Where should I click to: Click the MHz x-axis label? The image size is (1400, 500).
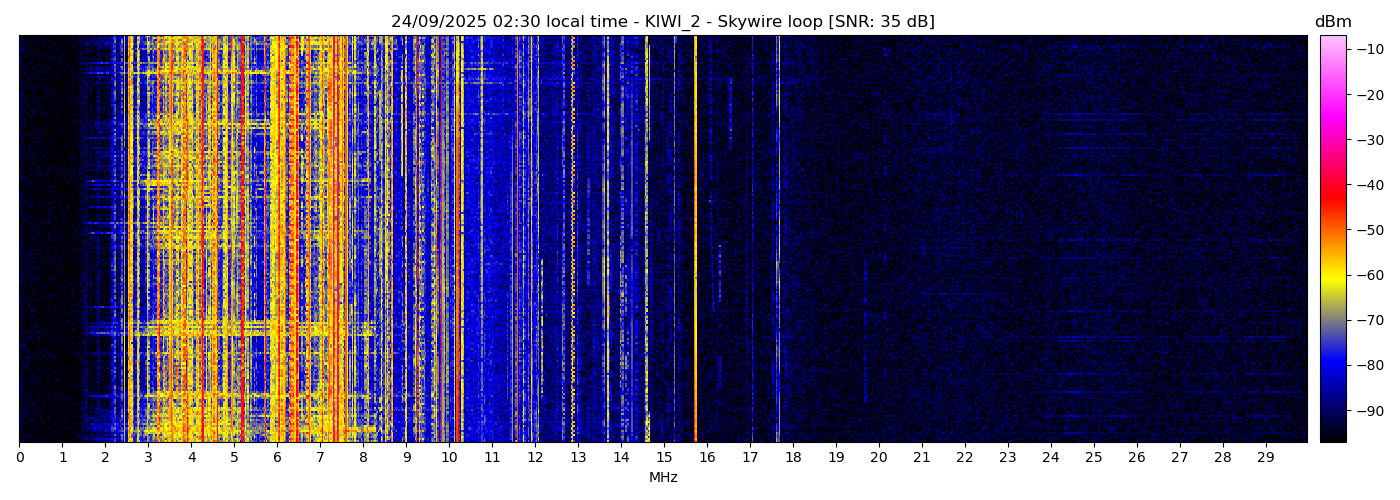click(x=663, y=478)
